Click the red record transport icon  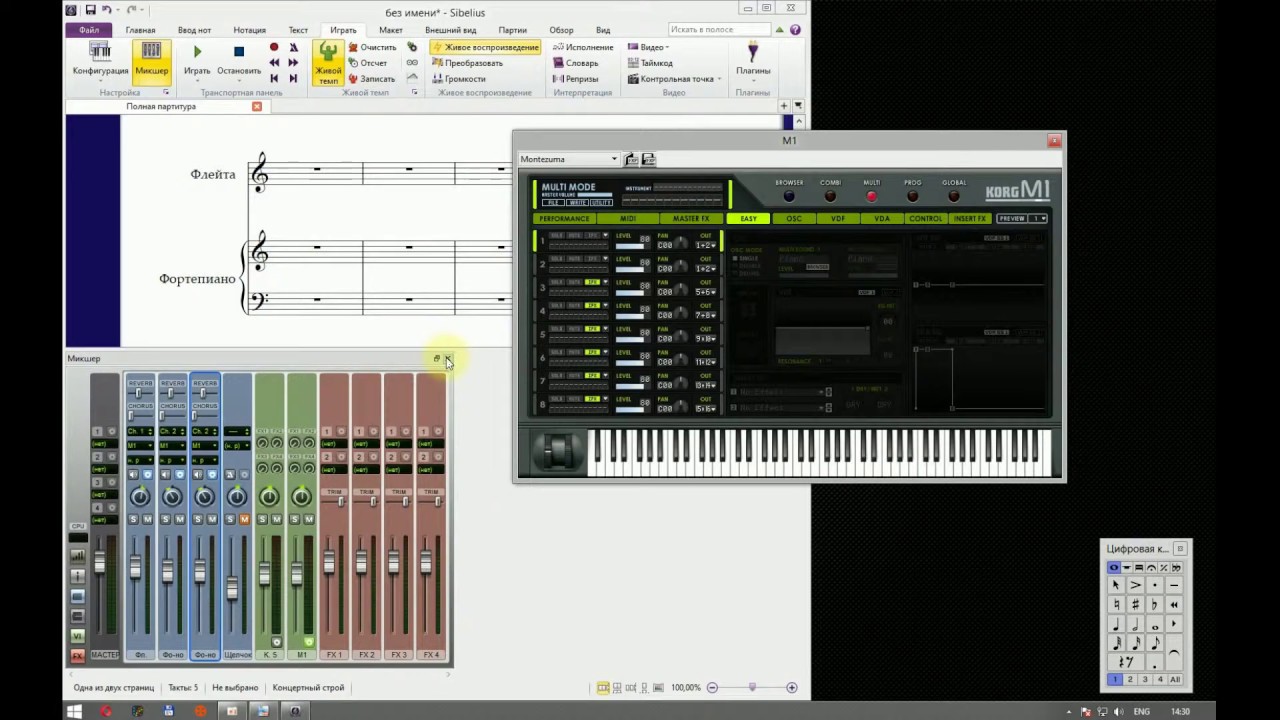coord(274,47)
